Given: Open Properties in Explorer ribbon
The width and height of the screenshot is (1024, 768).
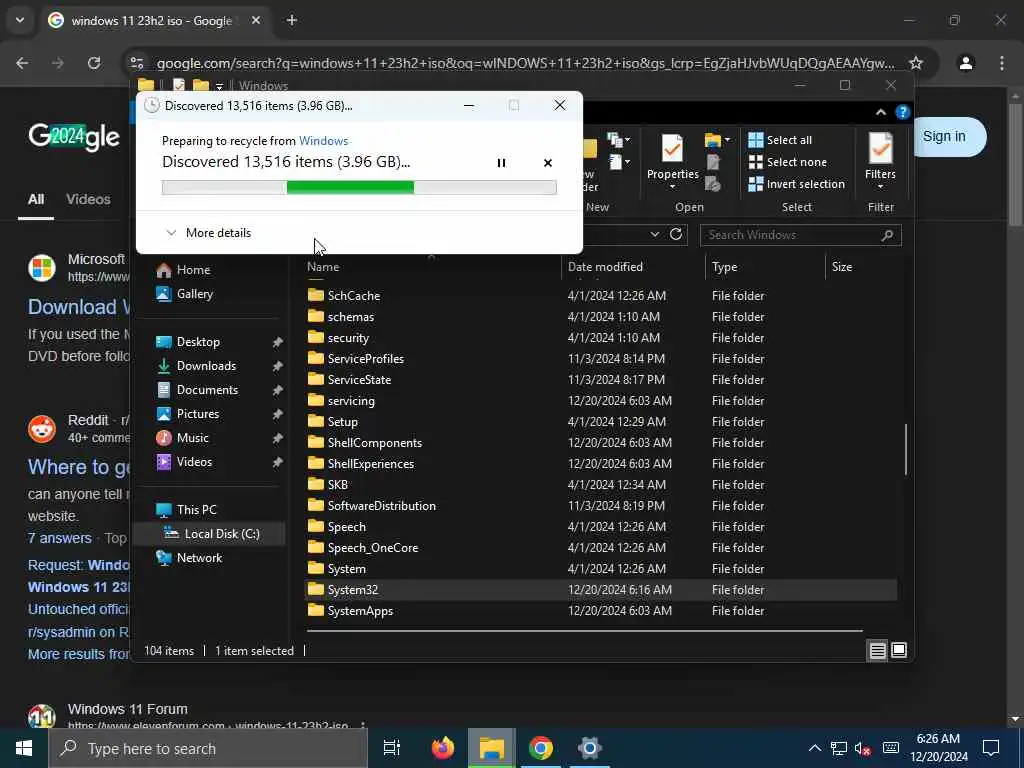Looking at the screenshot, I should tap(672, 162).
